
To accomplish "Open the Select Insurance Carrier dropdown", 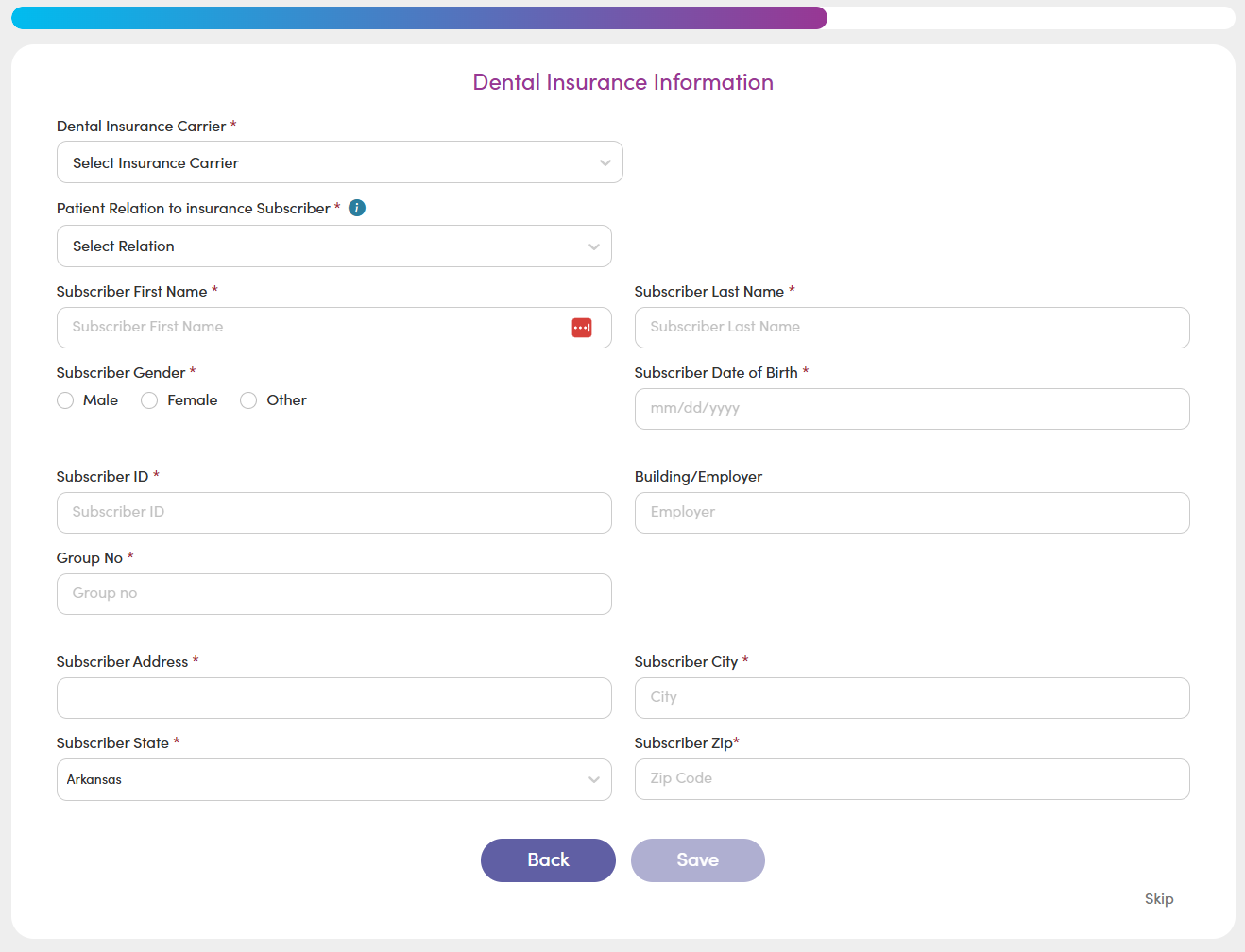I will [x=340, y=162].
